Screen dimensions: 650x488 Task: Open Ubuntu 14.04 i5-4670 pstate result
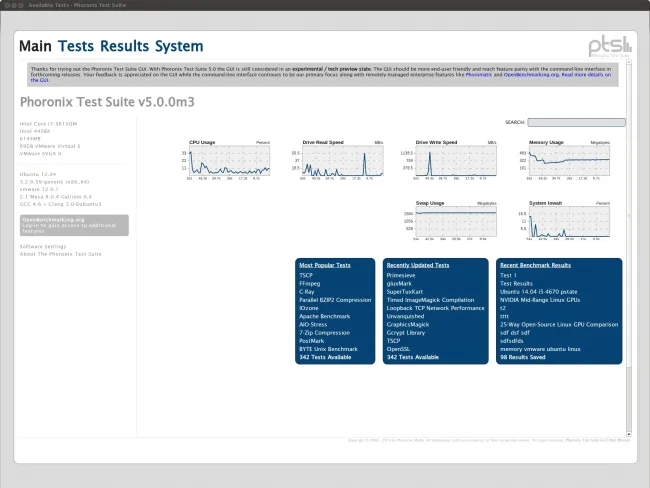coord(538,292)
